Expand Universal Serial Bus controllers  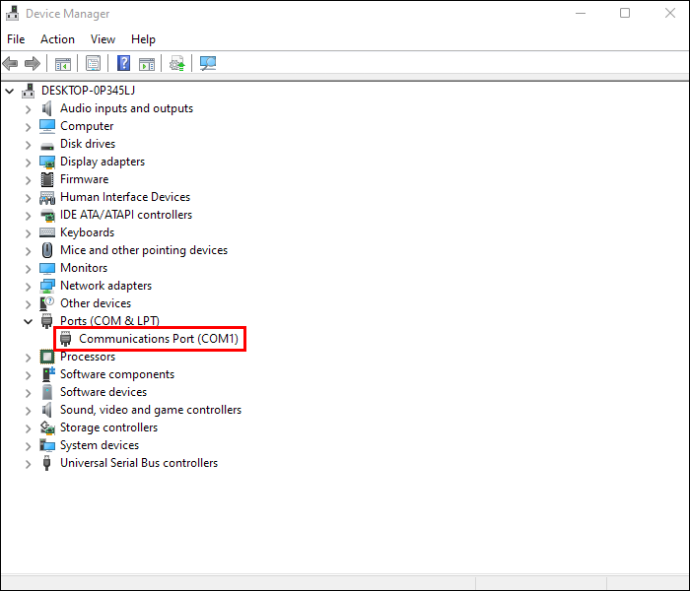(x=28, y=464)
